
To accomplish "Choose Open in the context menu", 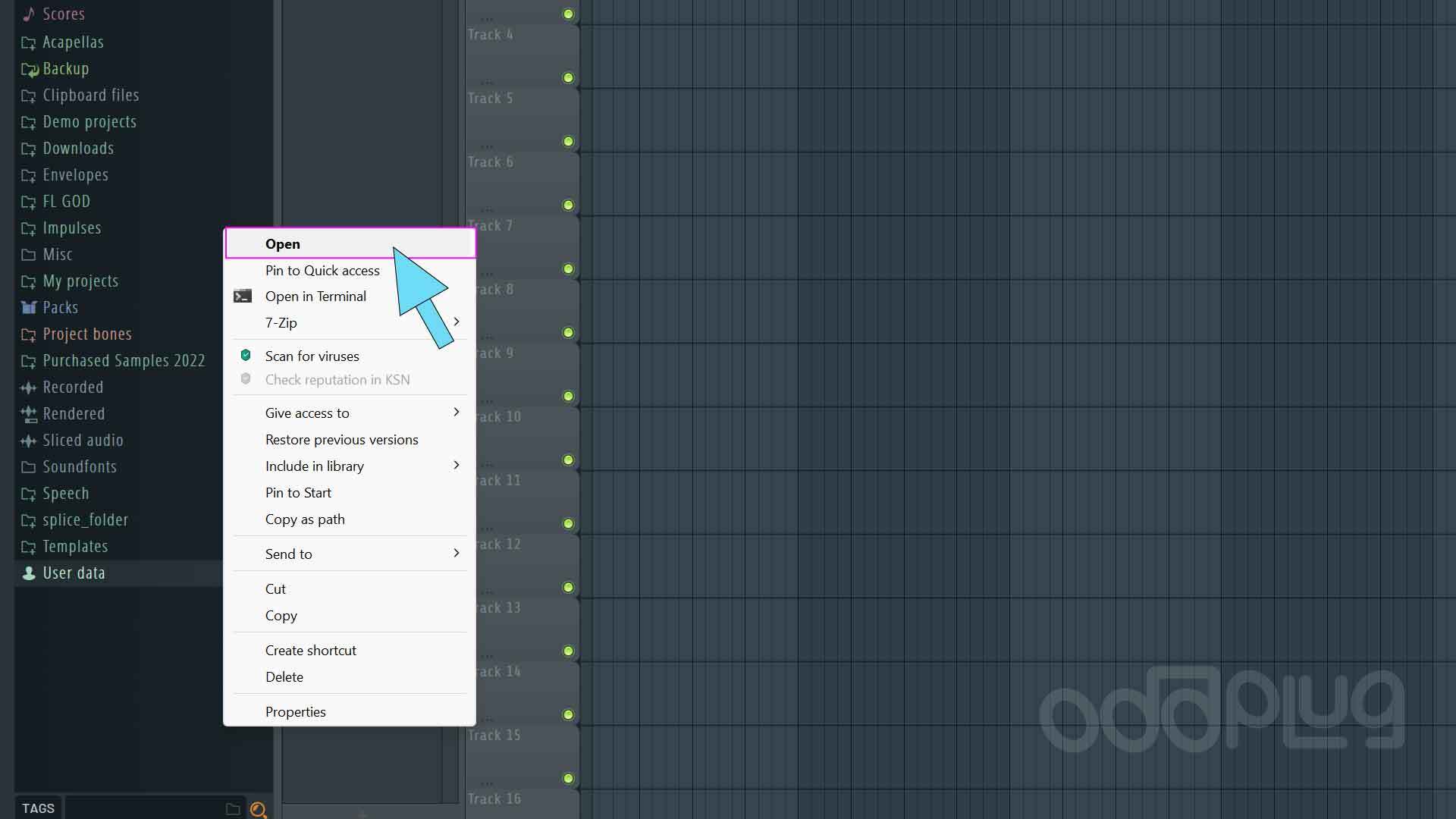I will point(283,244).
